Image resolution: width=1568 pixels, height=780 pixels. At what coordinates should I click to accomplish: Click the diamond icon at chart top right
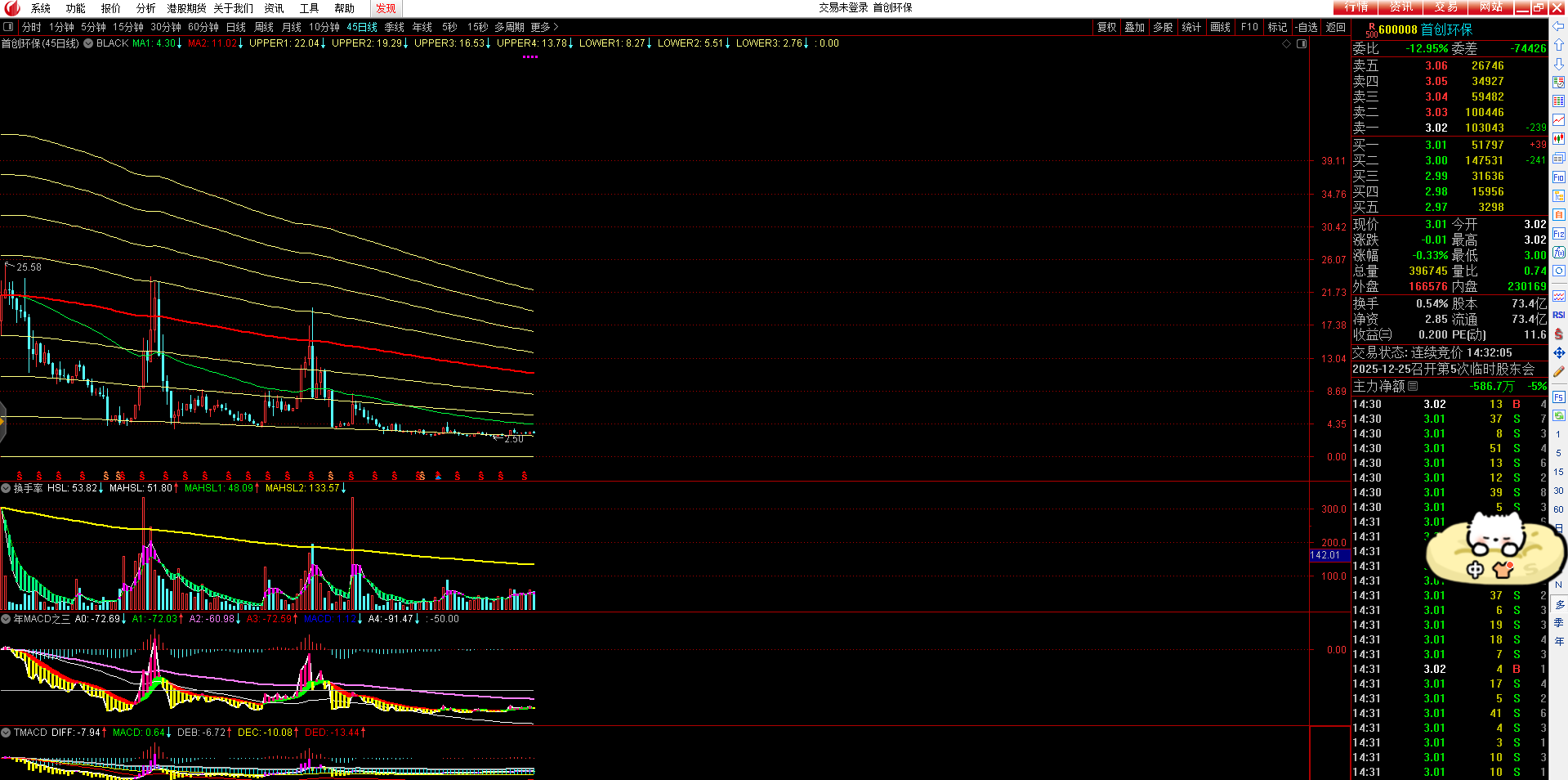pos(1286,43)
